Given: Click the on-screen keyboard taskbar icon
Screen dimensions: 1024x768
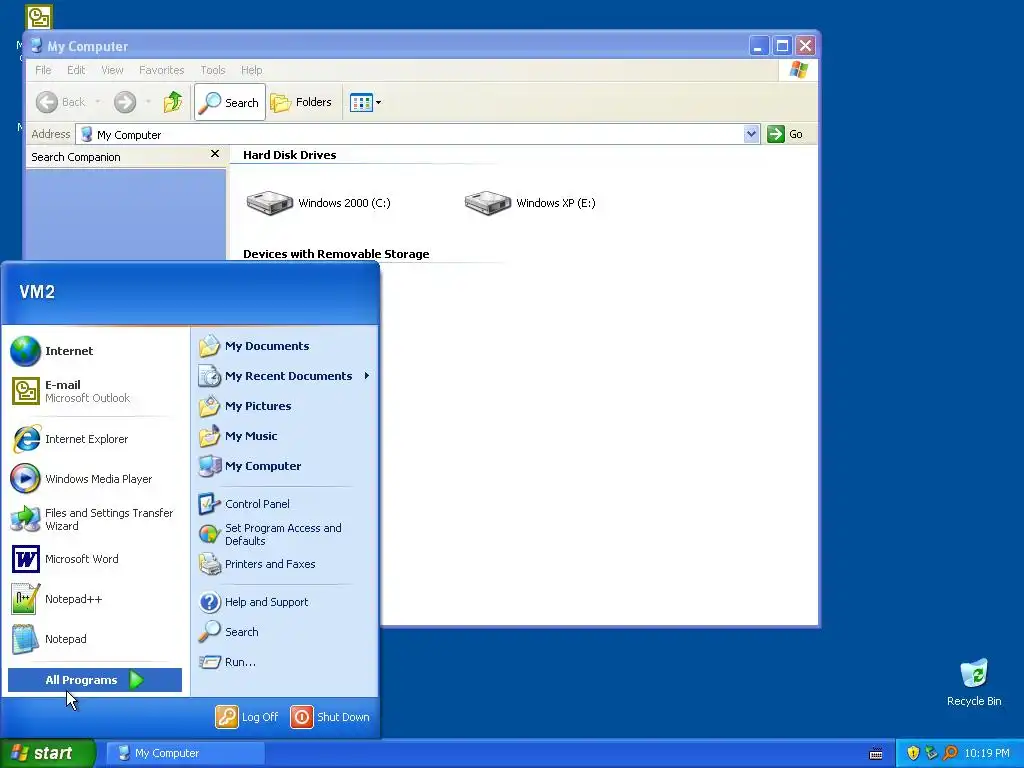Looking at the screenshot, I should pyautogui.click(x=876, y=754).
